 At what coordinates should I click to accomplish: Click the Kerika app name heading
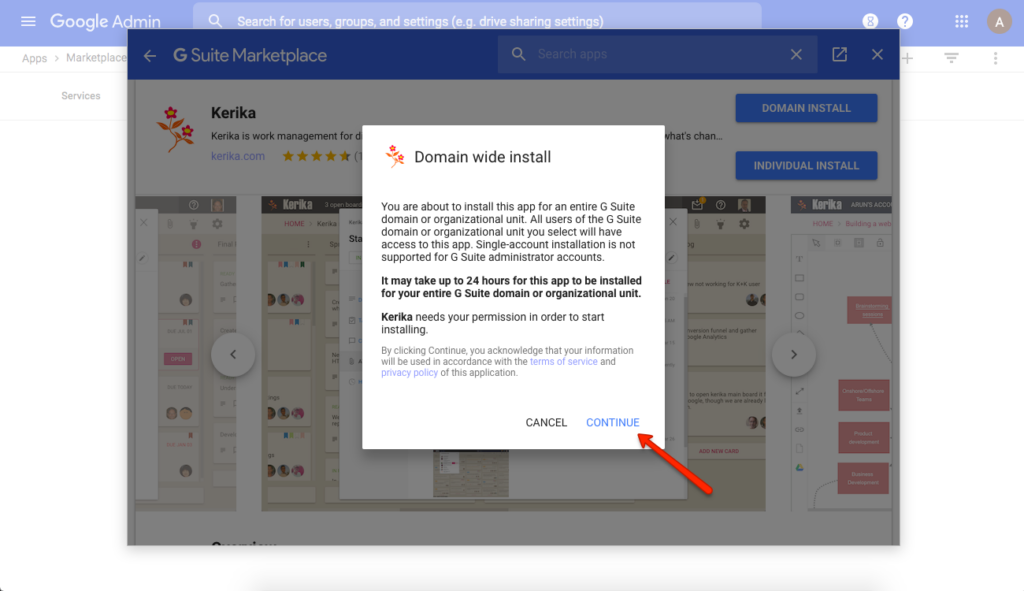pos(233,113)
